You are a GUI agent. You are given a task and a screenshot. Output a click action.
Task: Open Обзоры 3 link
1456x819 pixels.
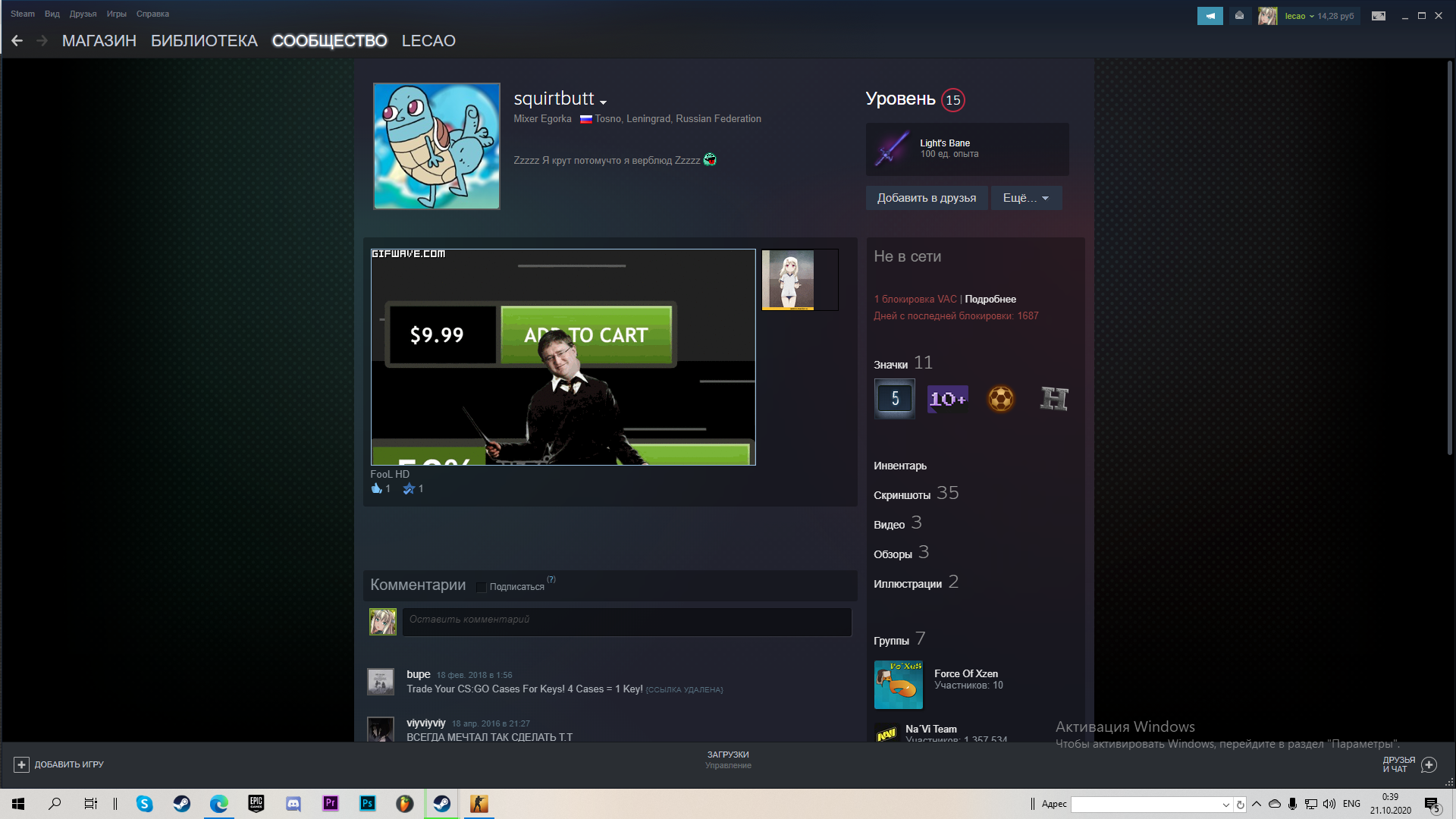[x=901, y=553]
